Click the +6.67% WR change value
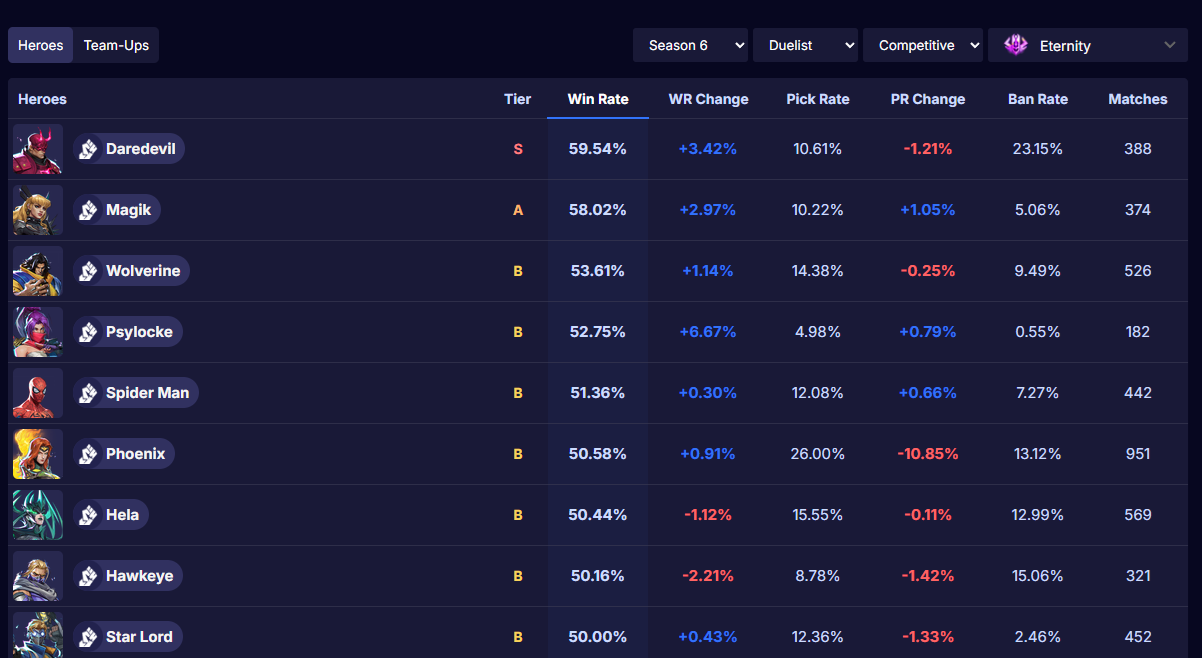 coord(708,332)
